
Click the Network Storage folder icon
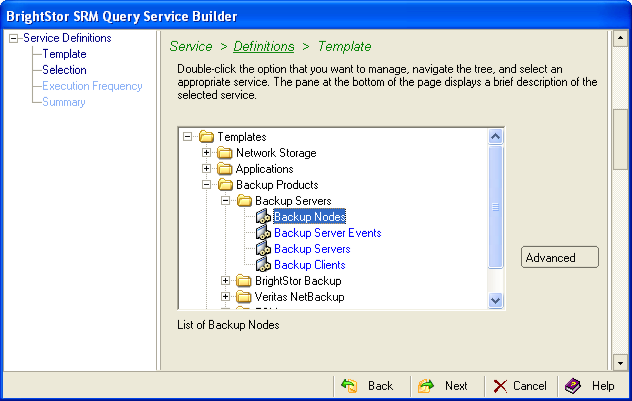pyautogui.click(x=225, y=153)
